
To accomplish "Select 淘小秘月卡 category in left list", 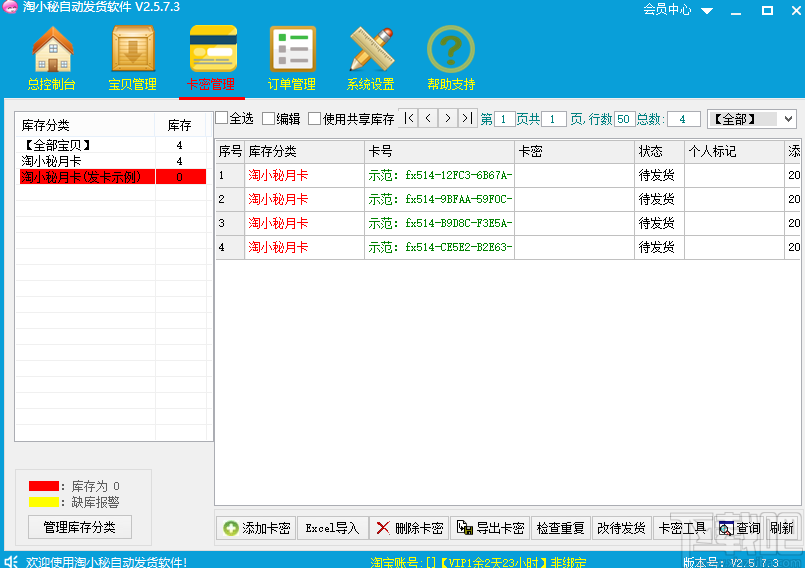I will 113,161.
